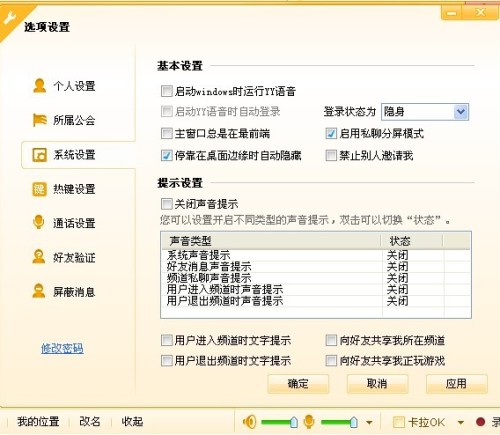Select 用户进入频道时声音提示 row
This screenshot has height=435, width=500.
pos(316,289)
